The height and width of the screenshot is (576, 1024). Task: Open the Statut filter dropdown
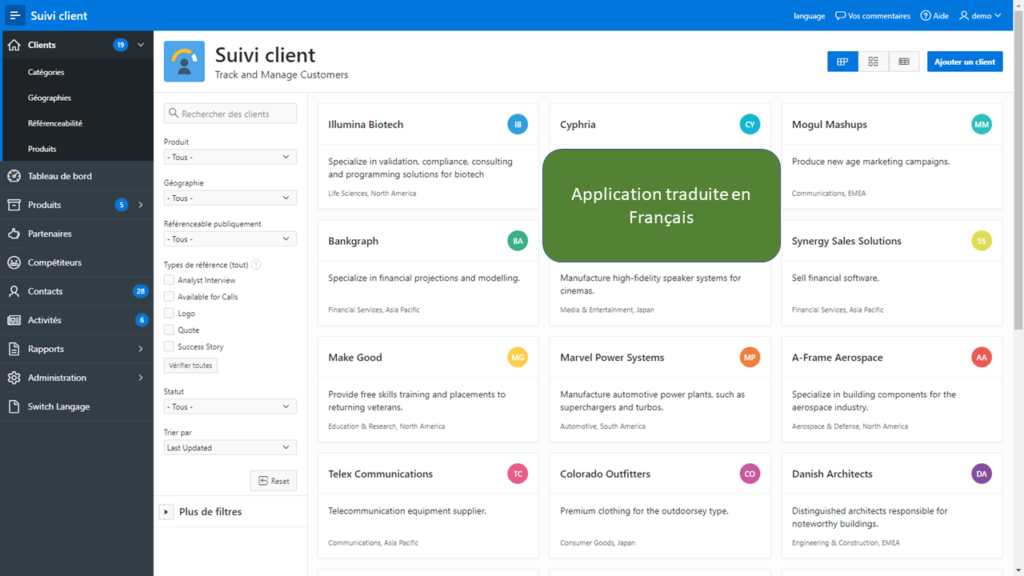(230, 406)
